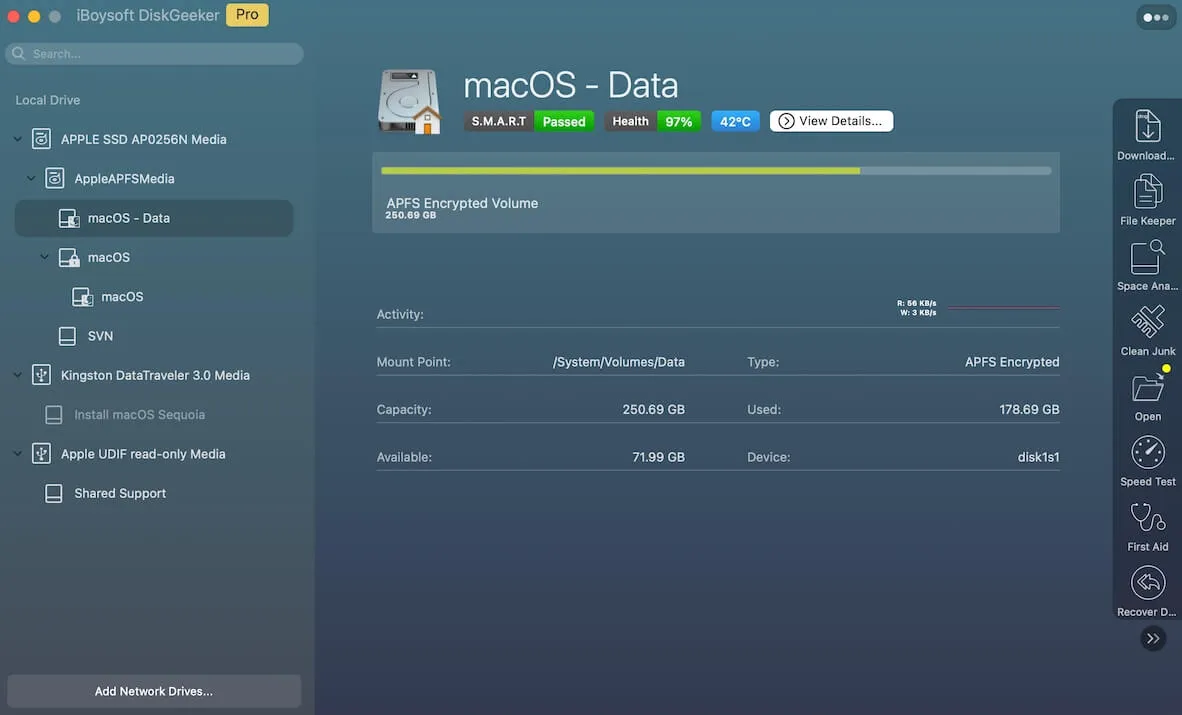Collapse the macOS volume group node
Image resolution: width=1182 pixels, height=715 pixels.
click(44, 257)
